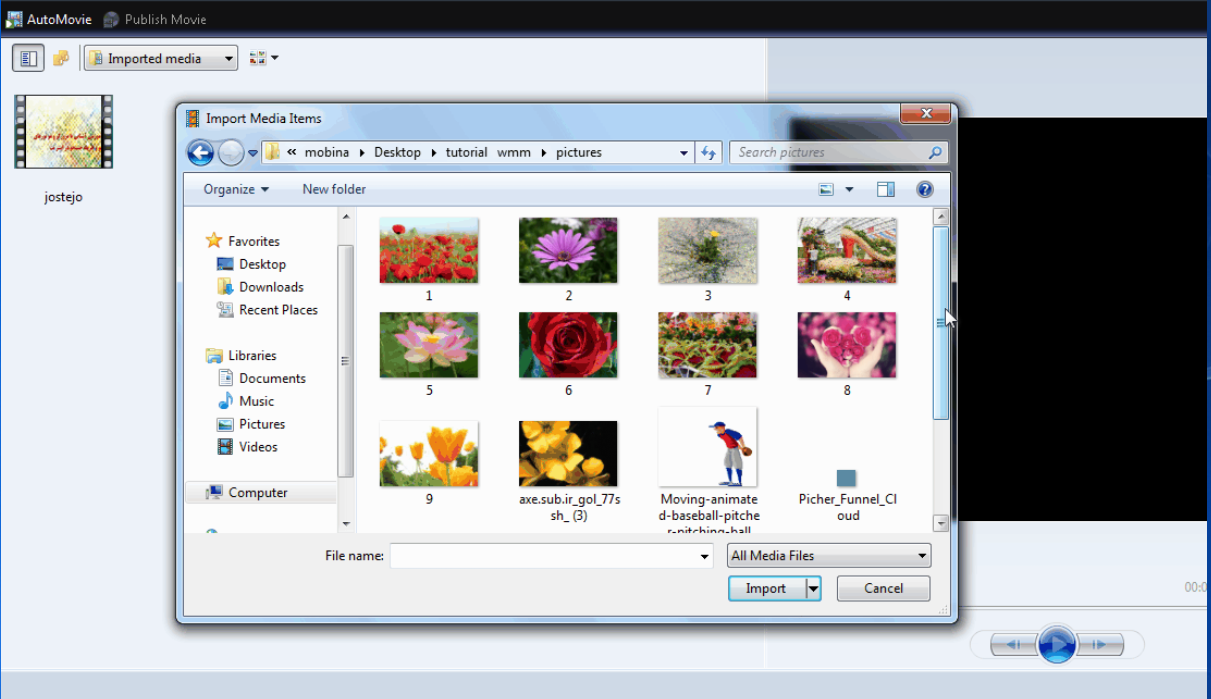Click the New folder button
The width and height of the screenshot is (1211, 699).
(334, 189)
